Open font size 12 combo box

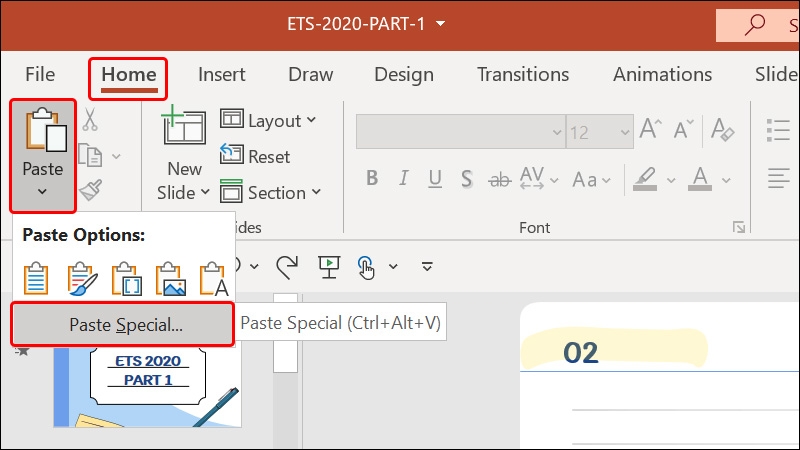coord(600,132)
